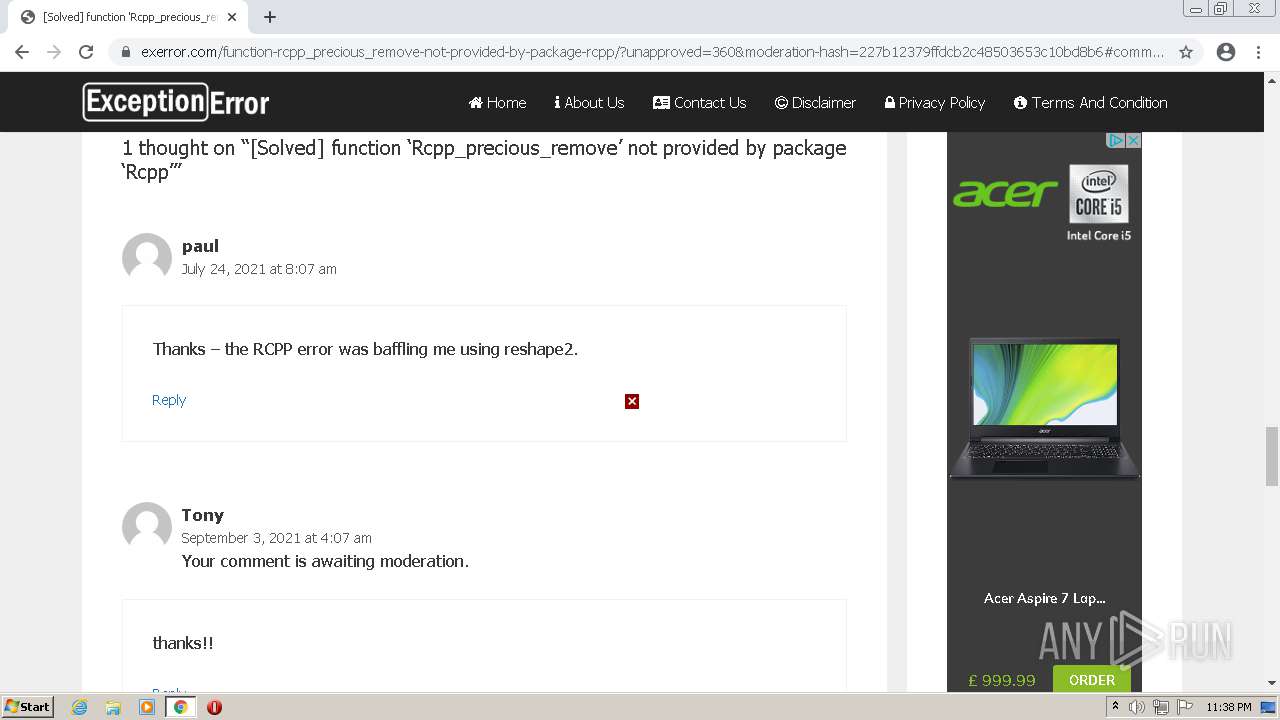The width and height of the screenshot is (1280, 720).
Task: Click the £ 999.99 price in the ad
Action: 1002,680
